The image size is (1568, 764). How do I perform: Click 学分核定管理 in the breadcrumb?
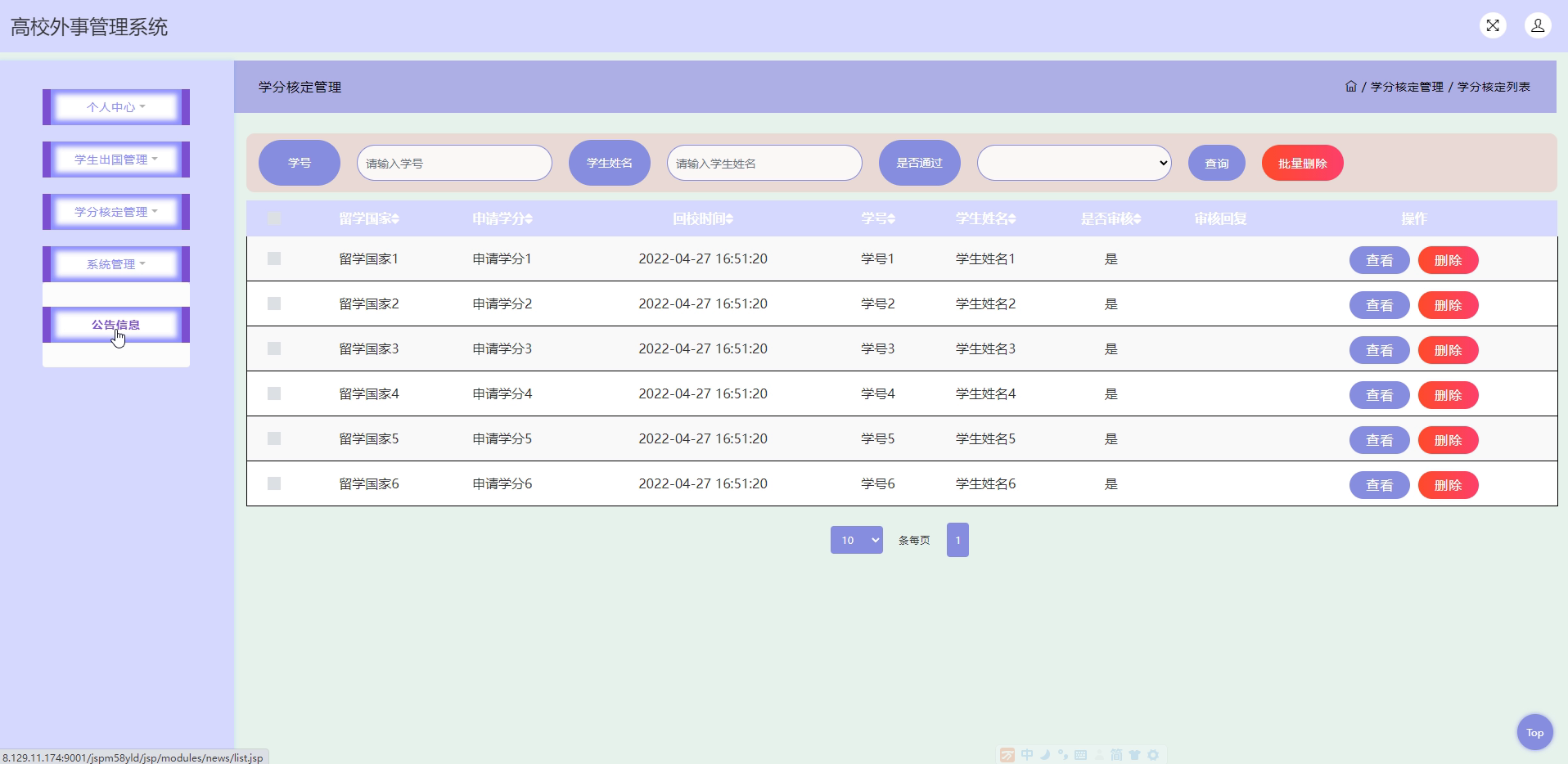(x=1407, y=87)
